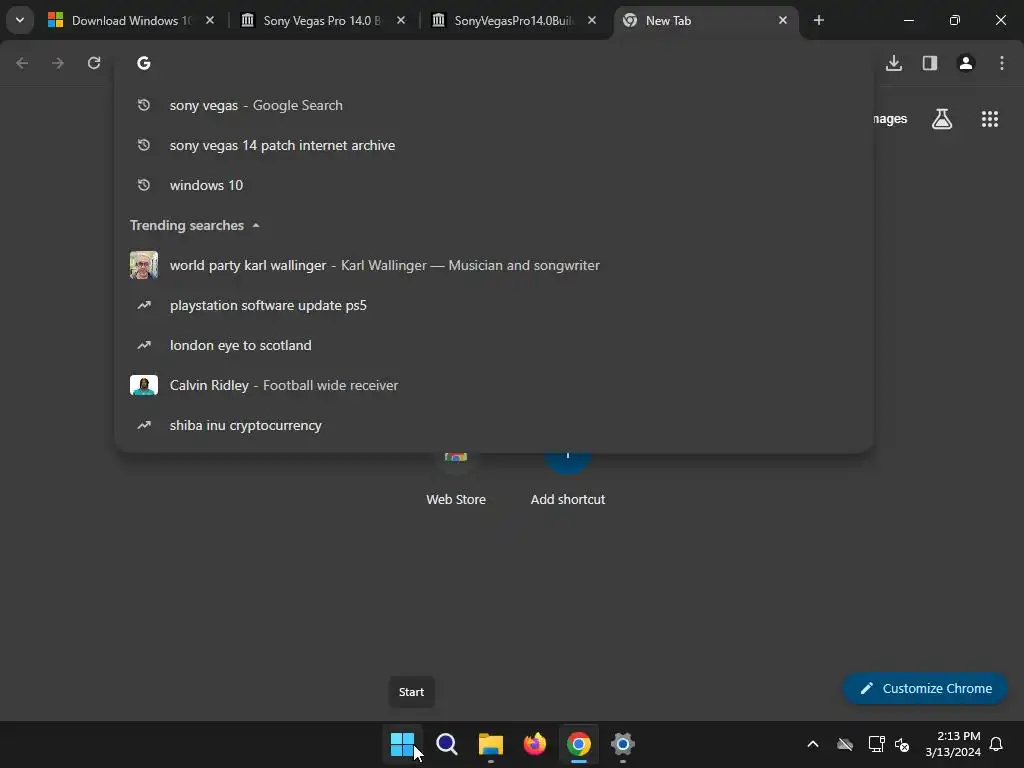Image resolution: width=1024 pixels, height=768 pixels.
Task: Open the Web Store shortcut
Action: coord(456,480)
